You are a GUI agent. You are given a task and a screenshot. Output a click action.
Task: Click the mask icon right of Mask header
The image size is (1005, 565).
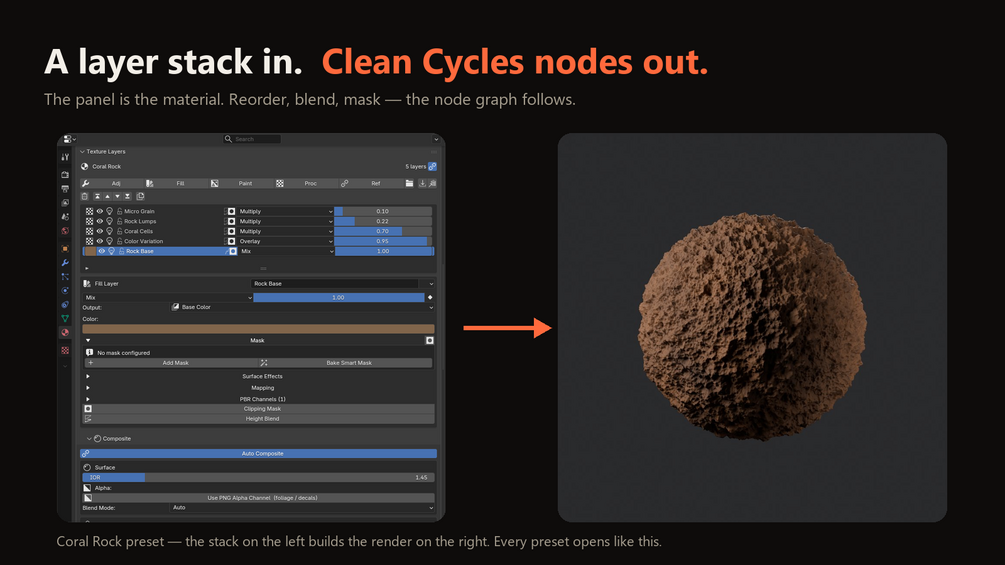pyautogui.click(x=429, y=340)
